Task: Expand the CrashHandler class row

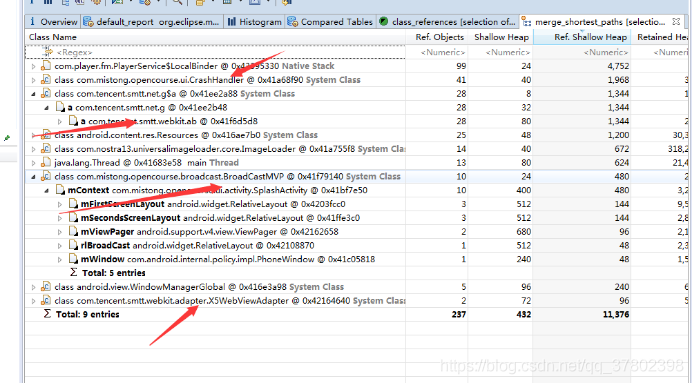Action: pos(34,80)
